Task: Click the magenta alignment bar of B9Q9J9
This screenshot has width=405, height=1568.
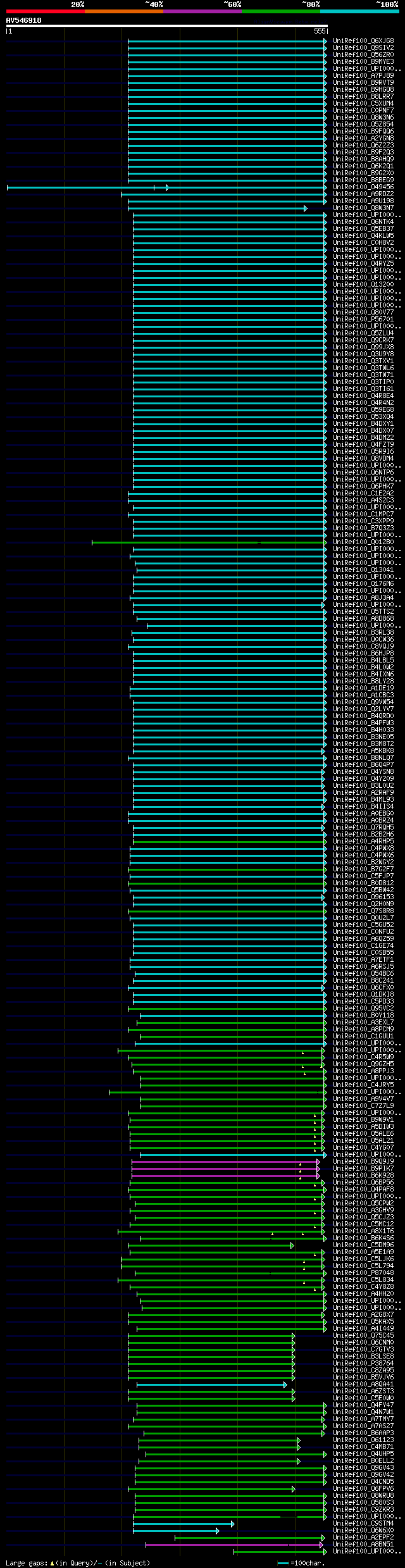Action: pos(225,1162)
